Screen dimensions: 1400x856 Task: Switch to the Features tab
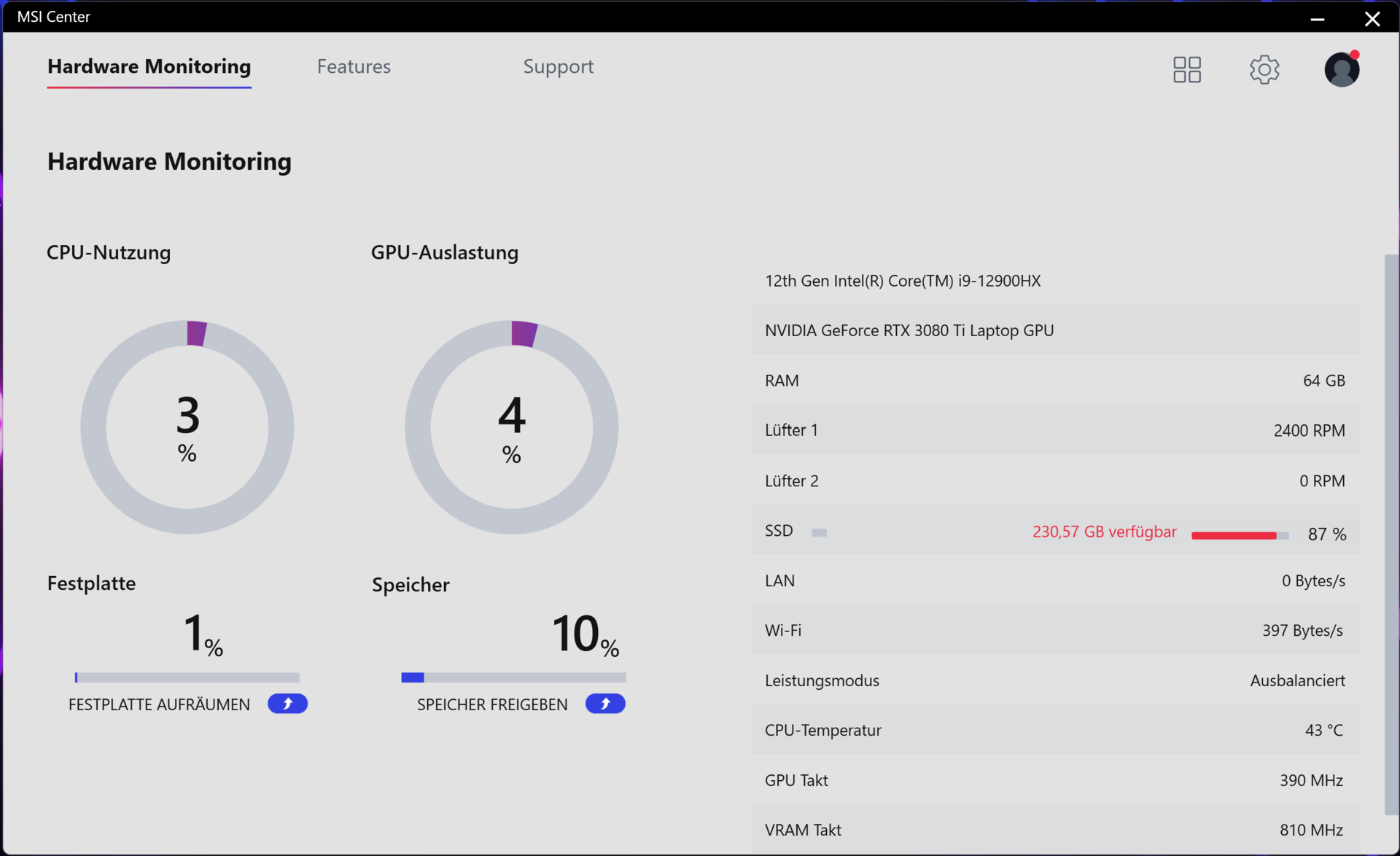pyautogui.click(x=354, y=66)
